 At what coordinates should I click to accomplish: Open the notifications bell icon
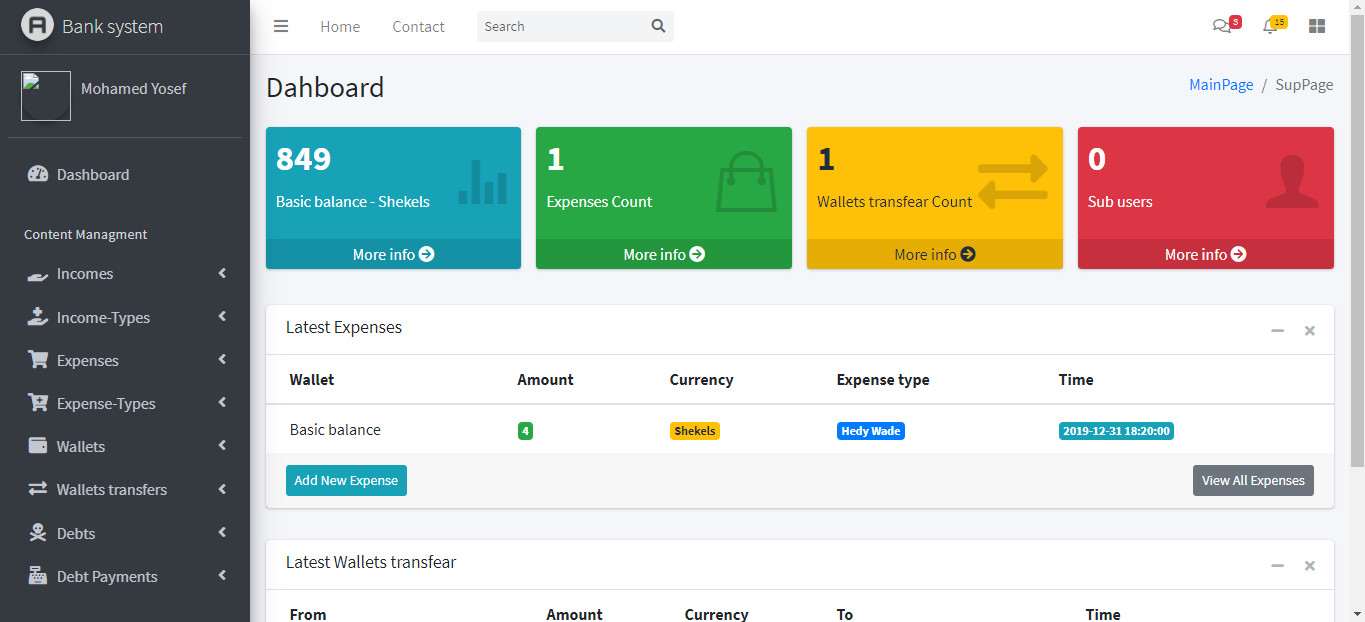coord(1268,26)
